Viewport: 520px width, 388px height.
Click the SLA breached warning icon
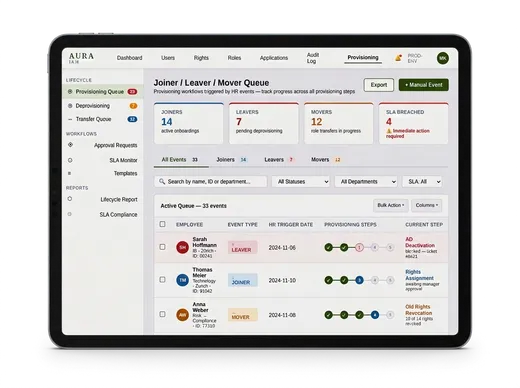pos(389,131)
